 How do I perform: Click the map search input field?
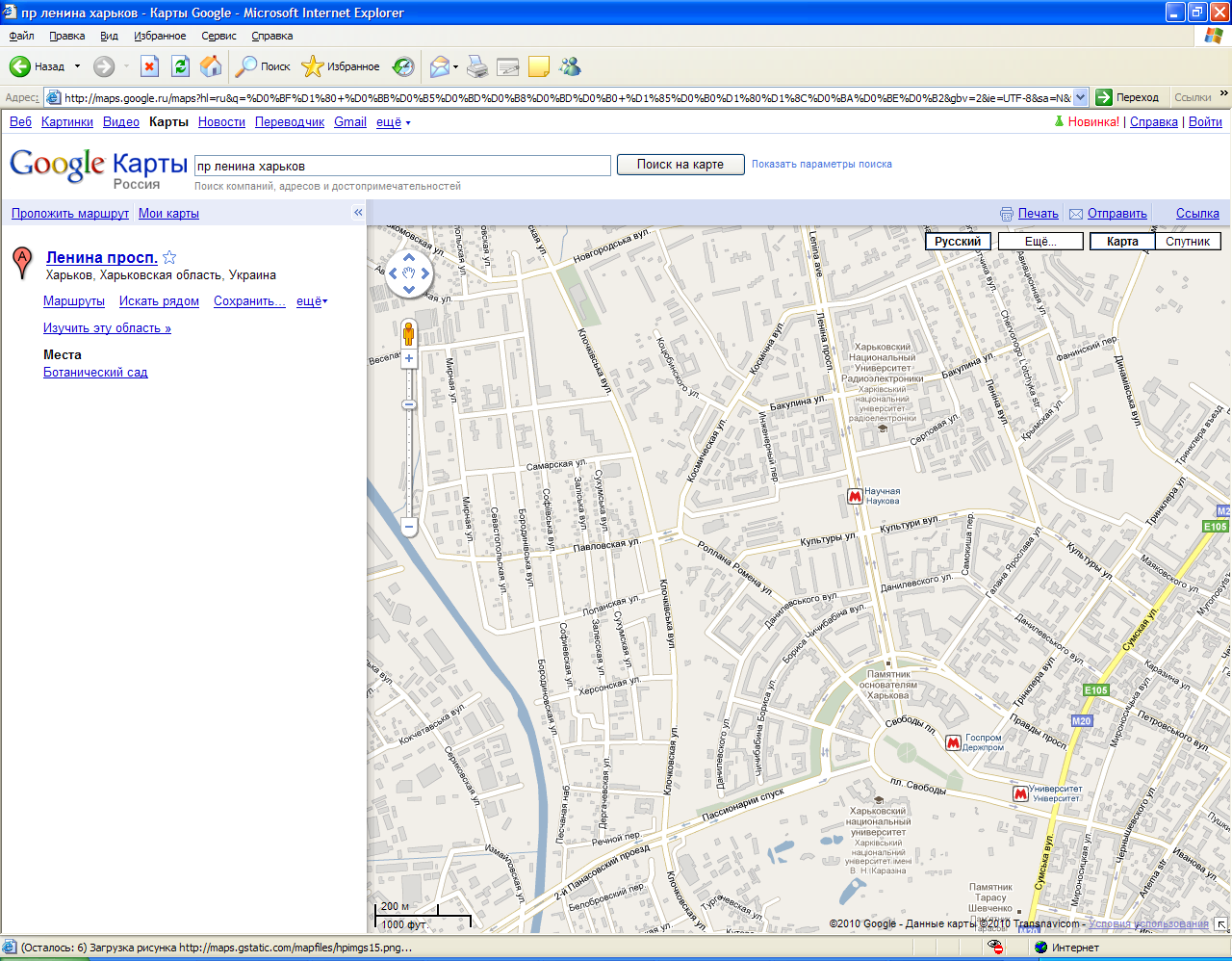point(402,166)
